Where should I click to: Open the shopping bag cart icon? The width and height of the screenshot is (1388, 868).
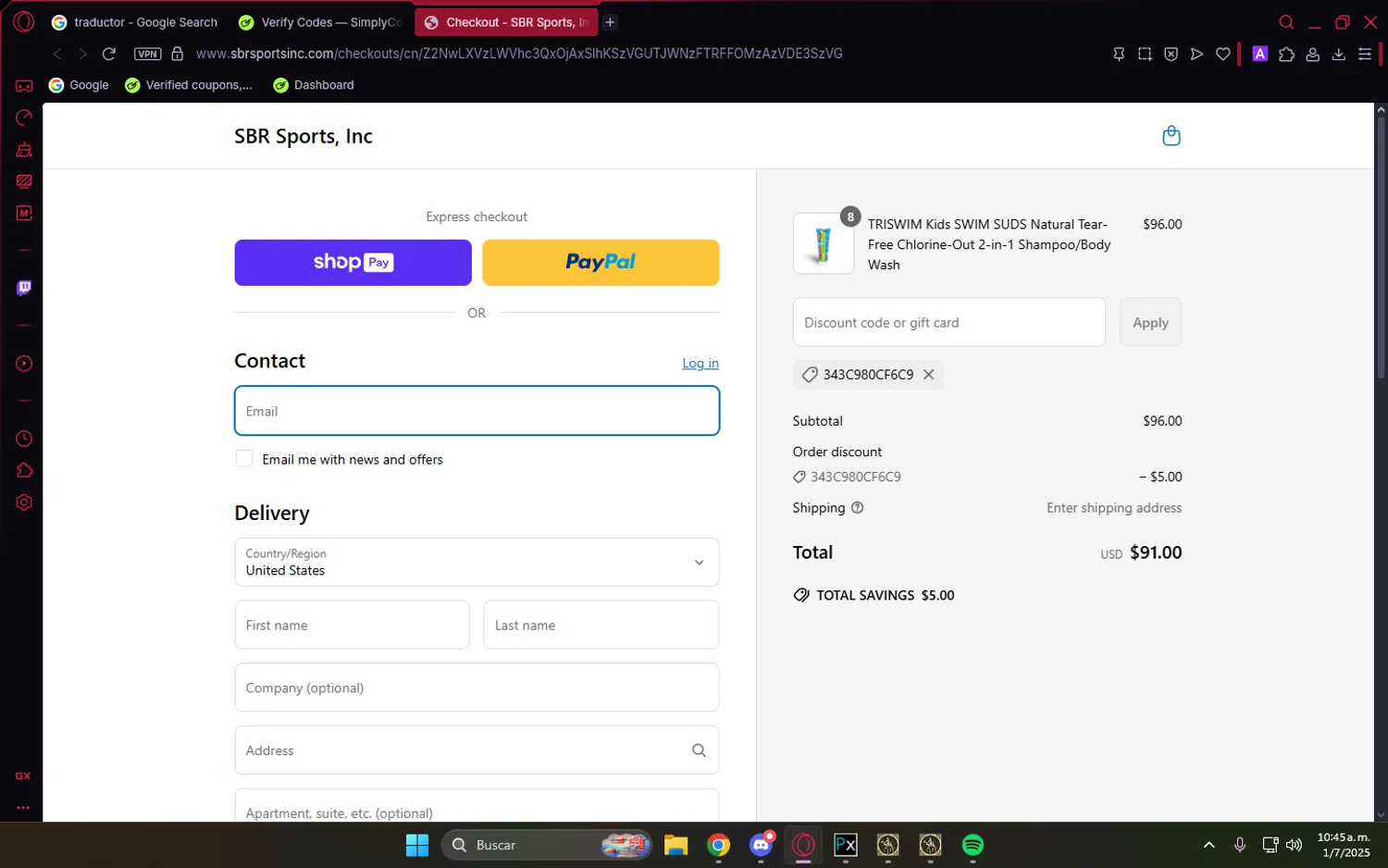(1171, 136)
